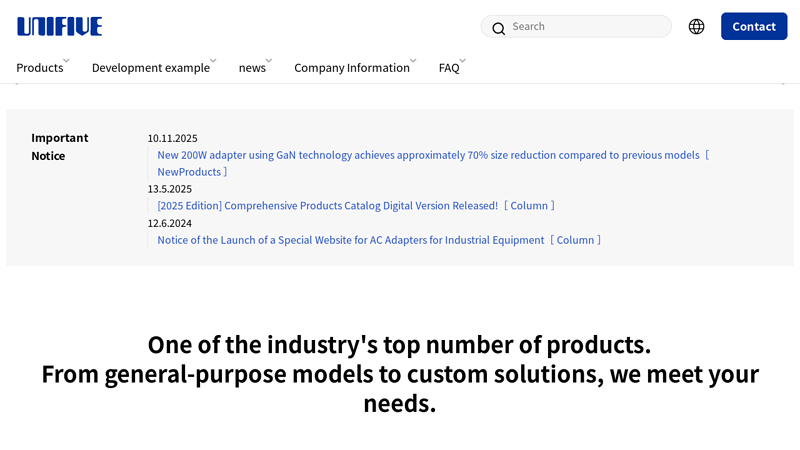Expand the Development example chevron
The width and height of the screenshot is (800, 450).
coord(213,61)
